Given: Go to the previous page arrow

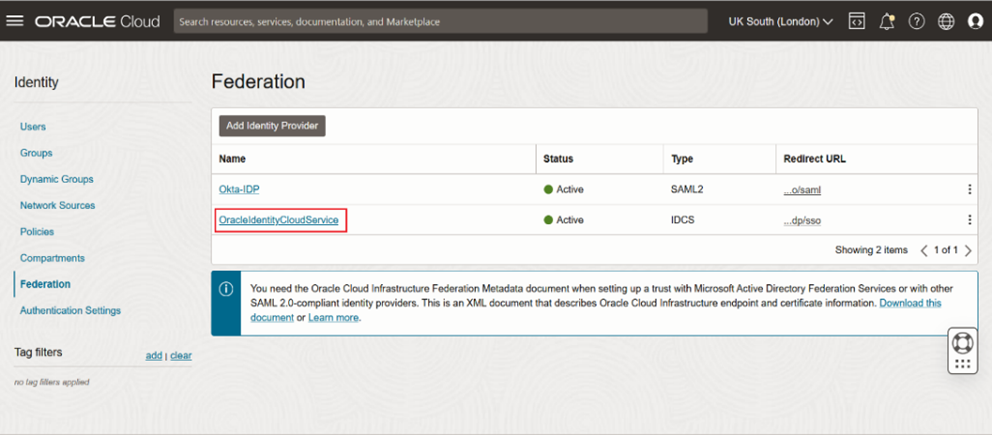Looking at the screenshot, I should (924, 250).
